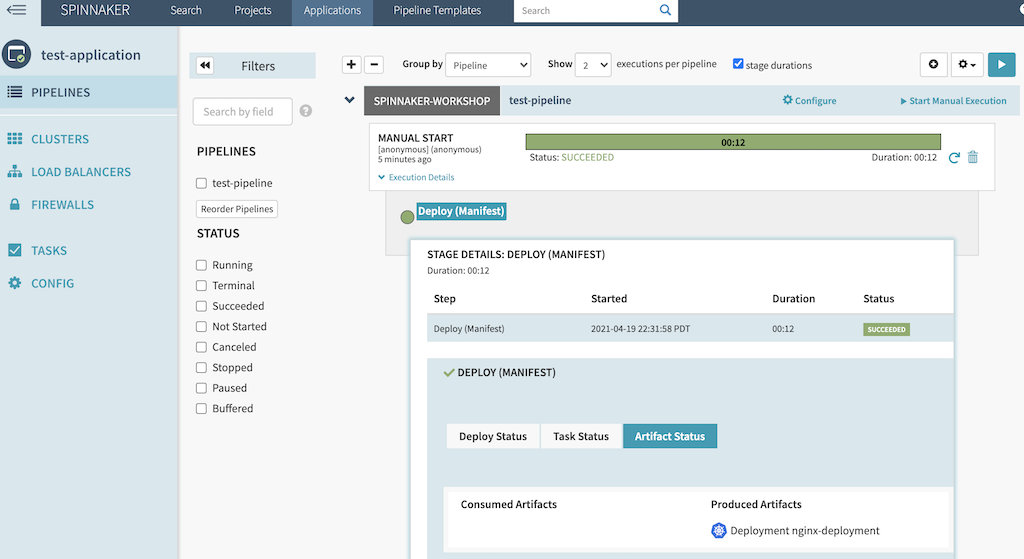The image size is (1024, 559).
Task: Check the test-pipeline filter checkbox
Action: pos(201,183)
